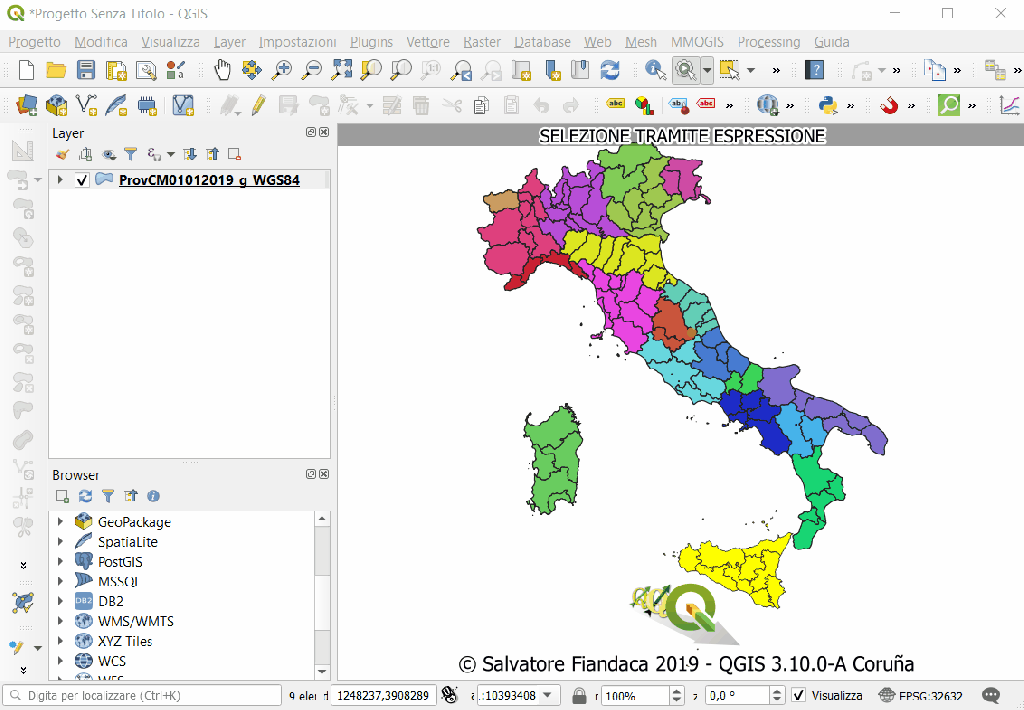Viewport: 1024px width, 710px height.
Task: Click the Zoom In magnifier tool
Action: pos(282,70)
